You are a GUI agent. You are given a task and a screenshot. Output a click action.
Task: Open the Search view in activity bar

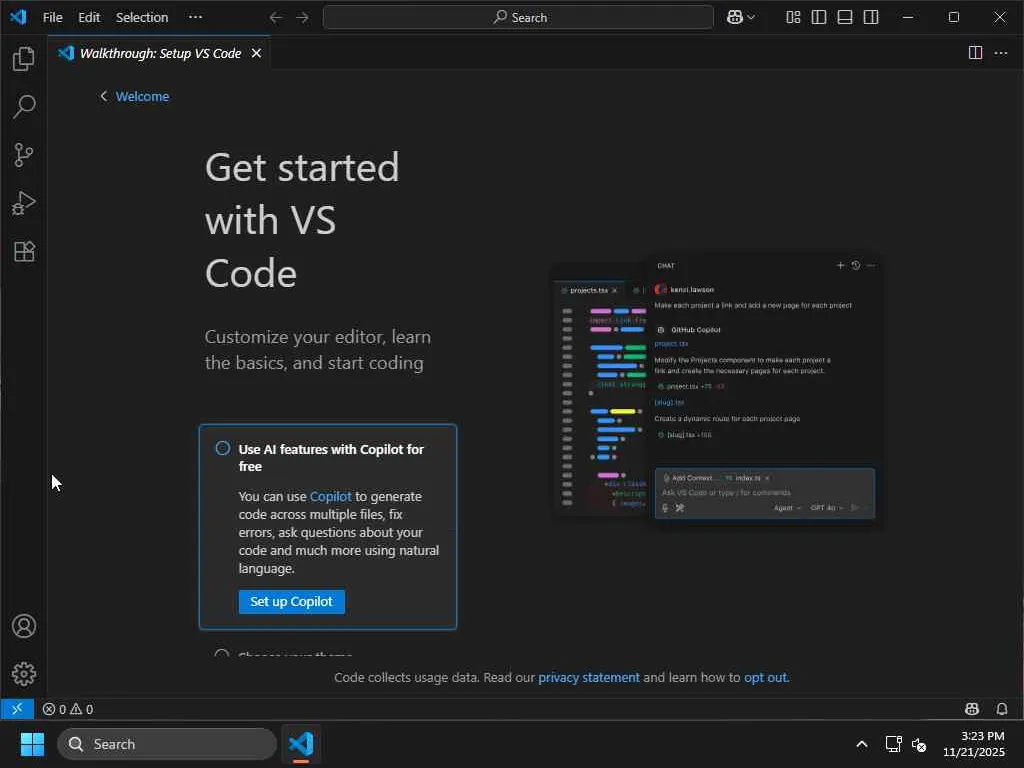click(x=24, y=106)
